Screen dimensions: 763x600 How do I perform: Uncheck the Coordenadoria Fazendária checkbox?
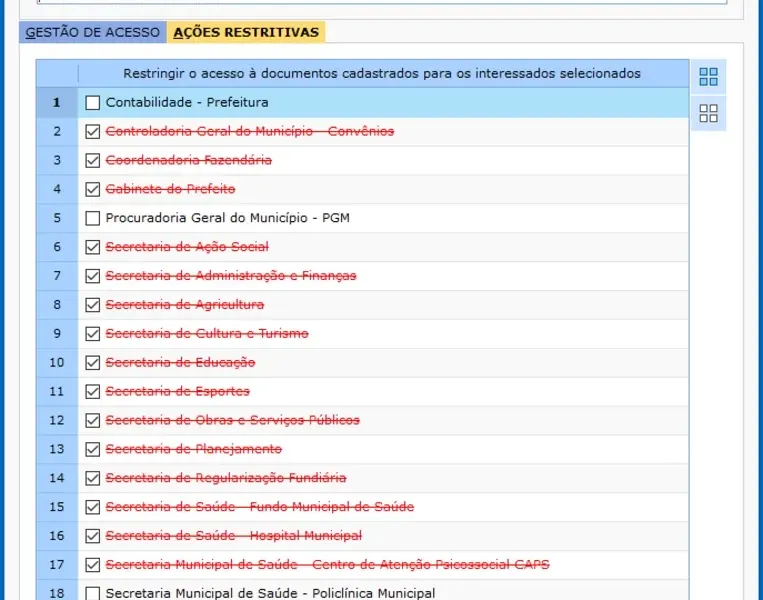92,161
